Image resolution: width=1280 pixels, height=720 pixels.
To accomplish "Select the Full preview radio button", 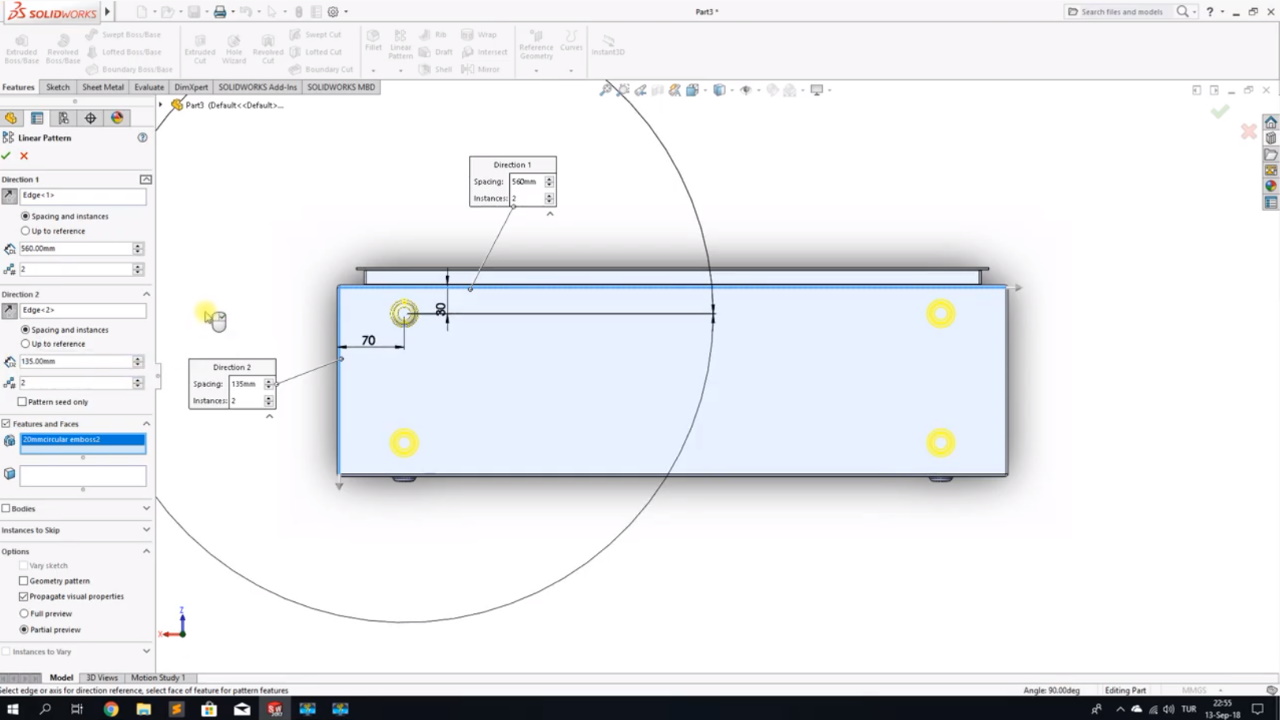I will (25, 614).
